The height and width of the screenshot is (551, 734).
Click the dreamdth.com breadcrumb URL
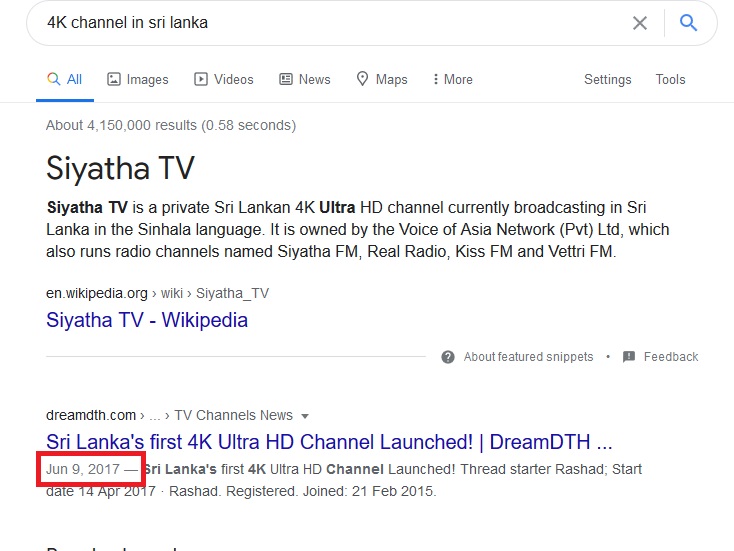(x=169, y=415)
